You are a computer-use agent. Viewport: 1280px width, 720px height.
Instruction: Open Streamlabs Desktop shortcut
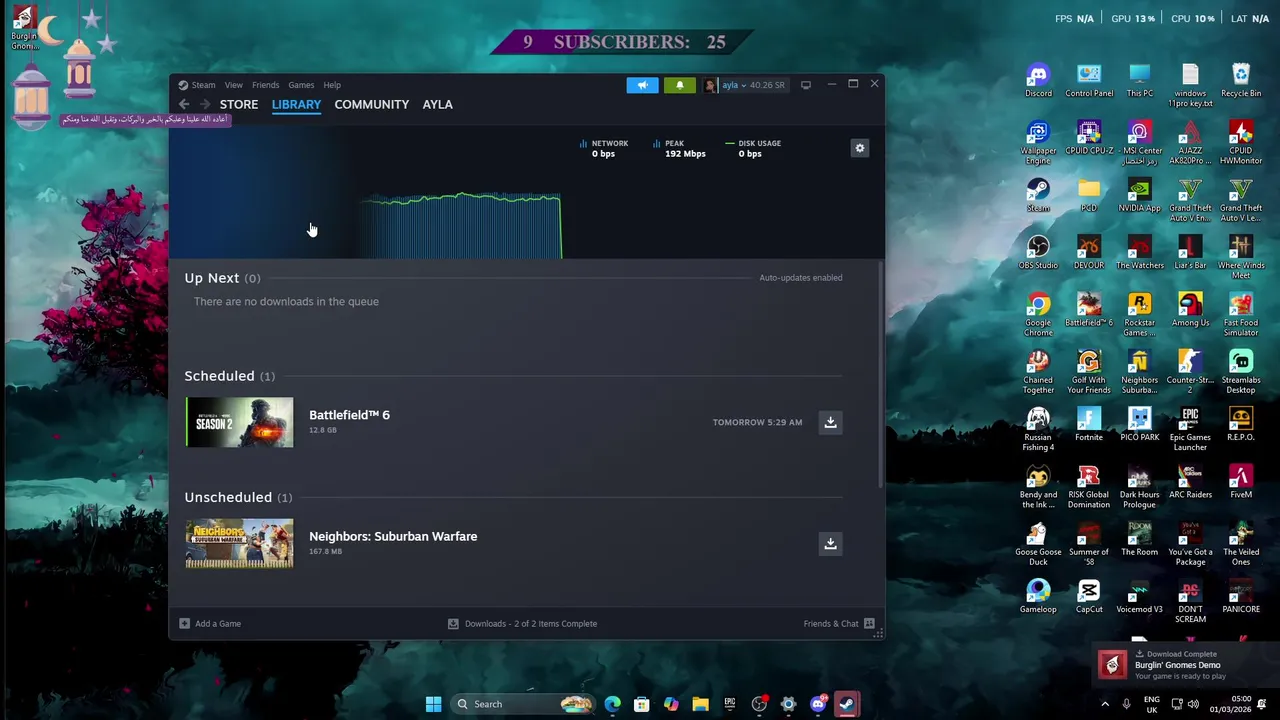tap(1241, 372)
